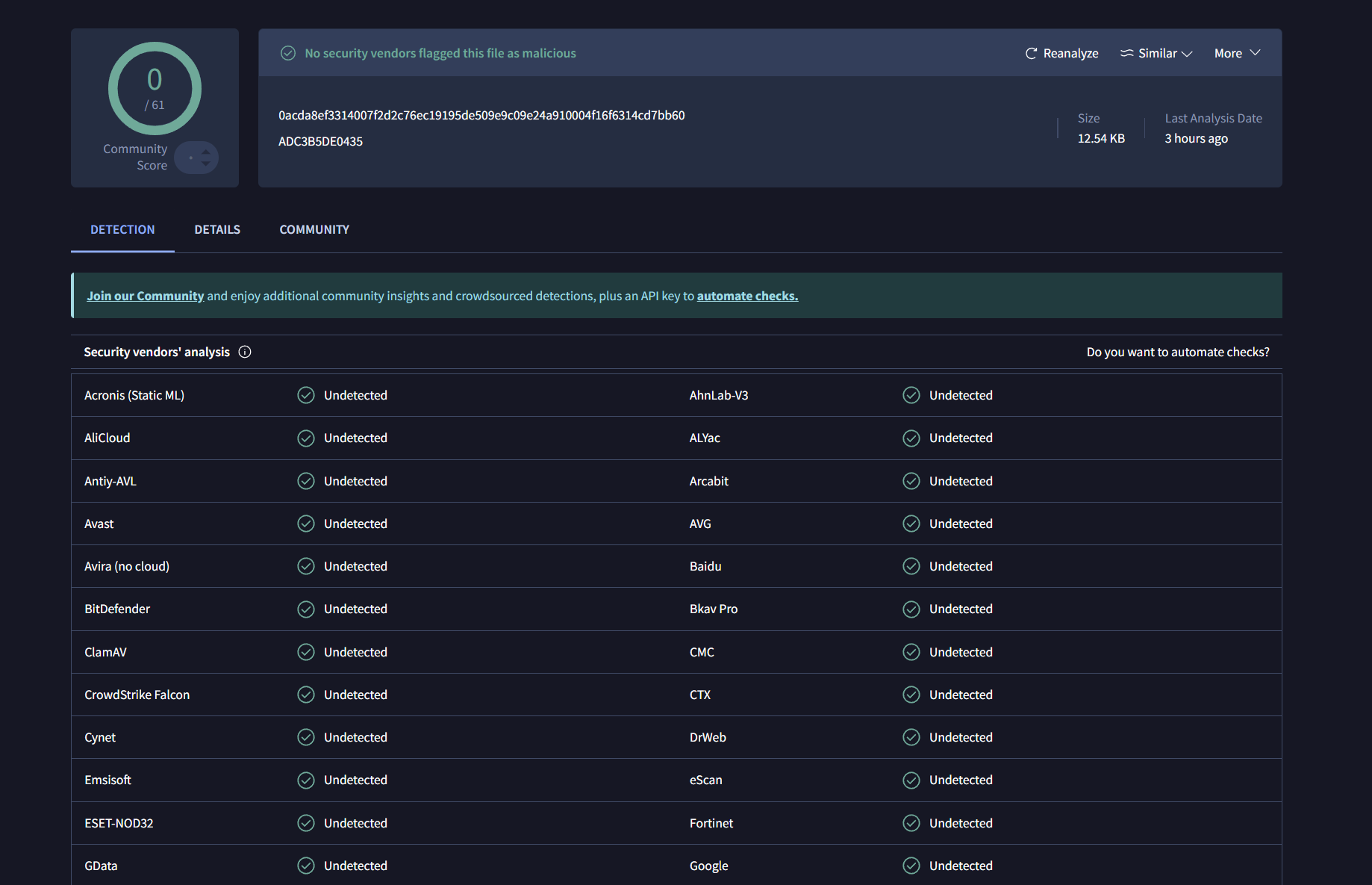1372x885 pixels.
Task: Follow the automate checks link
Action: pyautogui.click(x=747, y=296)
